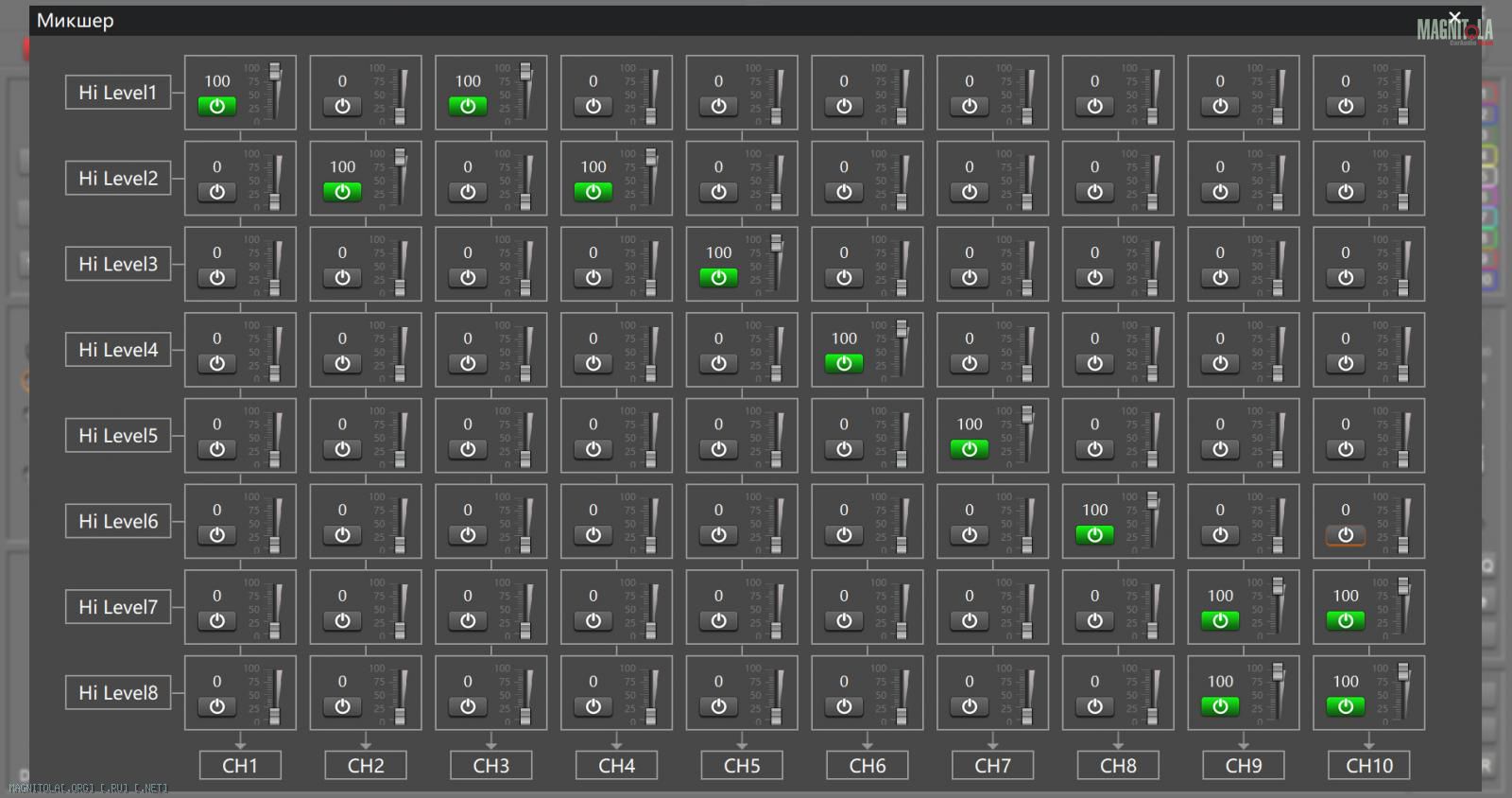
Task: Enable Hi Level1 to CH2 power button
Action: pos(342,106)
